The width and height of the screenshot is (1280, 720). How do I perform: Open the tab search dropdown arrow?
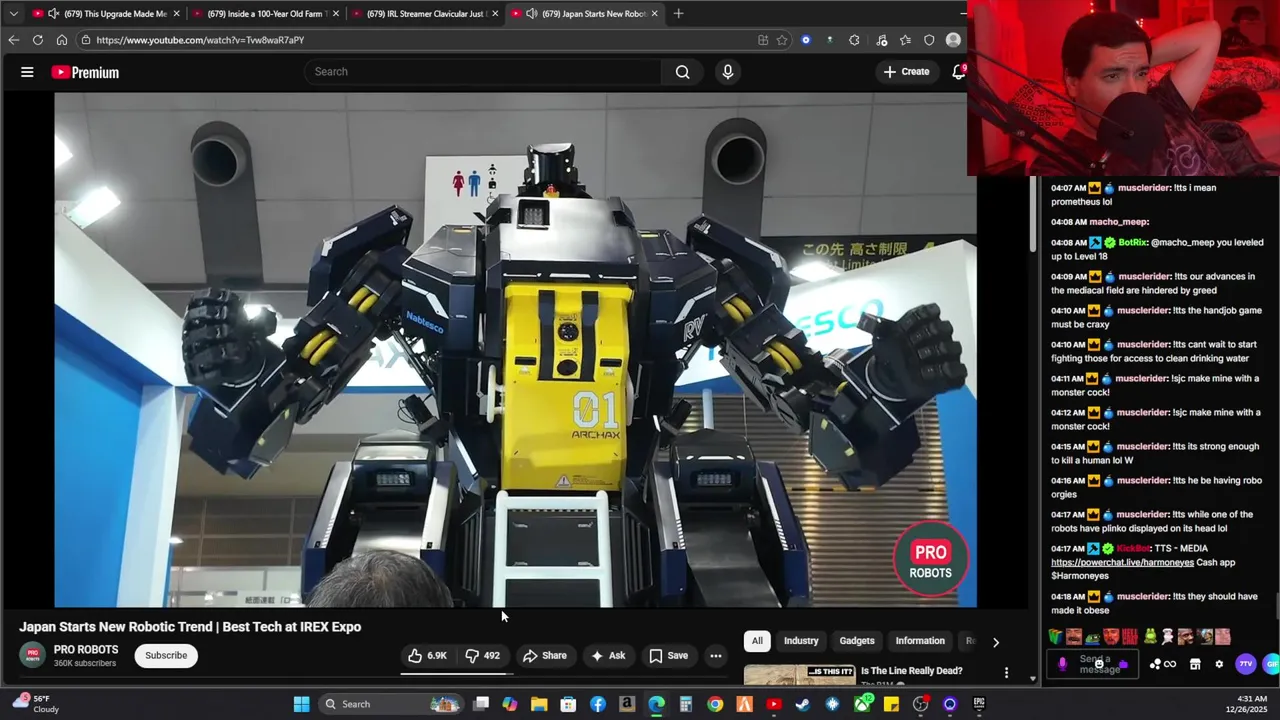pyautogui.click(x=13, y=14)
